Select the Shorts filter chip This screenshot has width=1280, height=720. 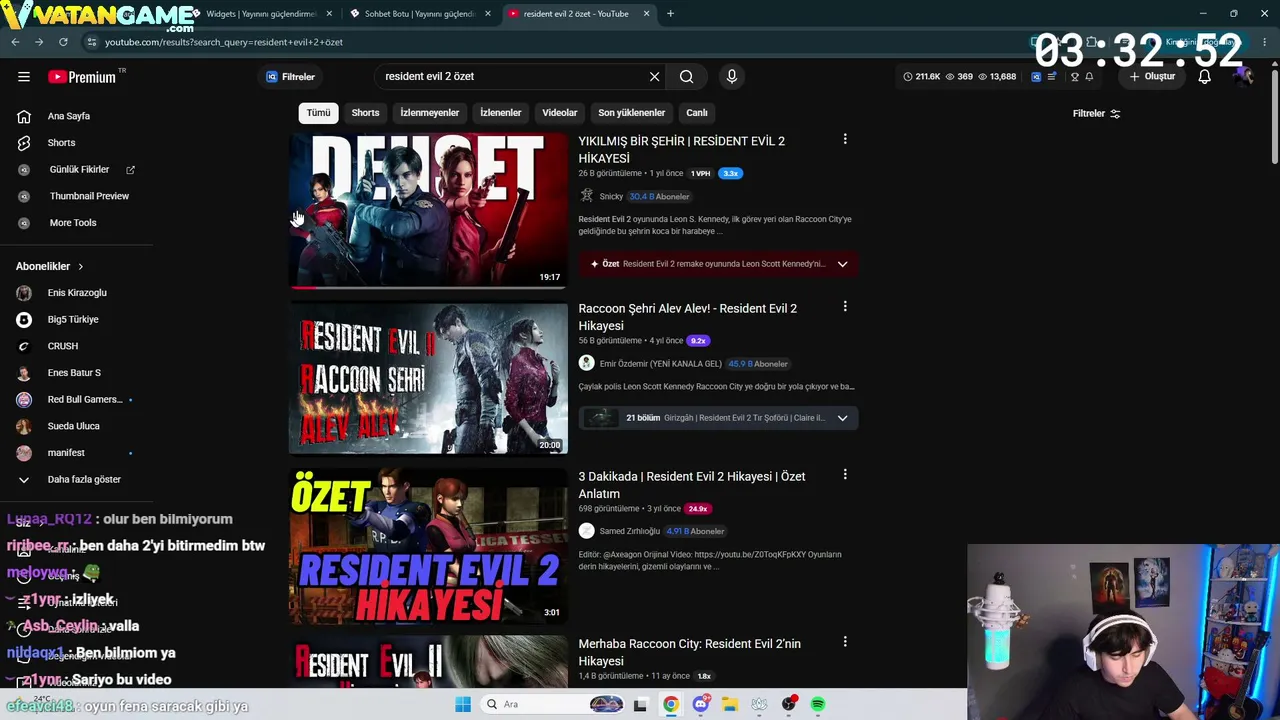coord(365,113)
